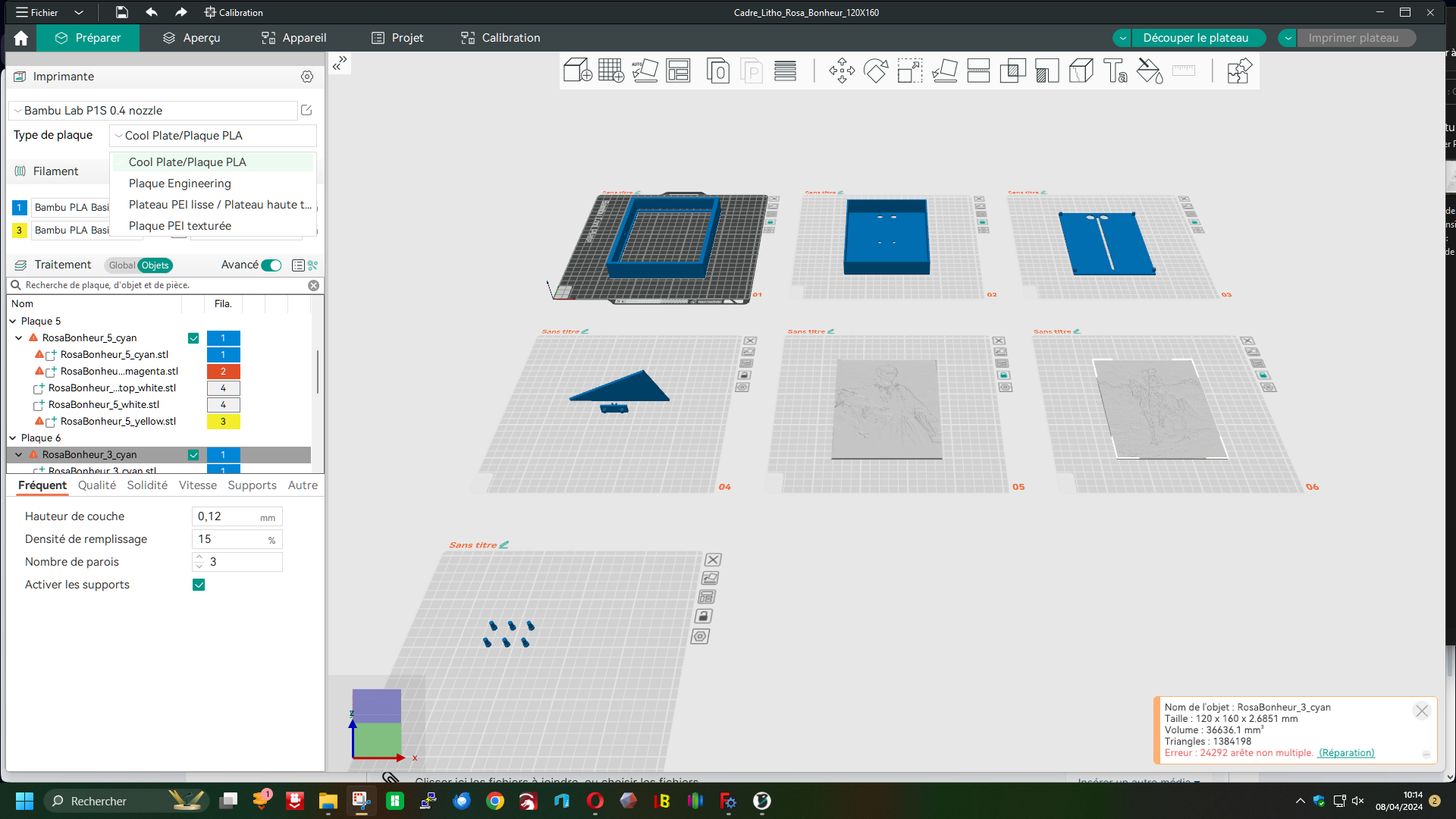The image size is (1456, 819).
Task: Open Bambu Lab P1S printer dropdown
Action: tap(152, 111)
